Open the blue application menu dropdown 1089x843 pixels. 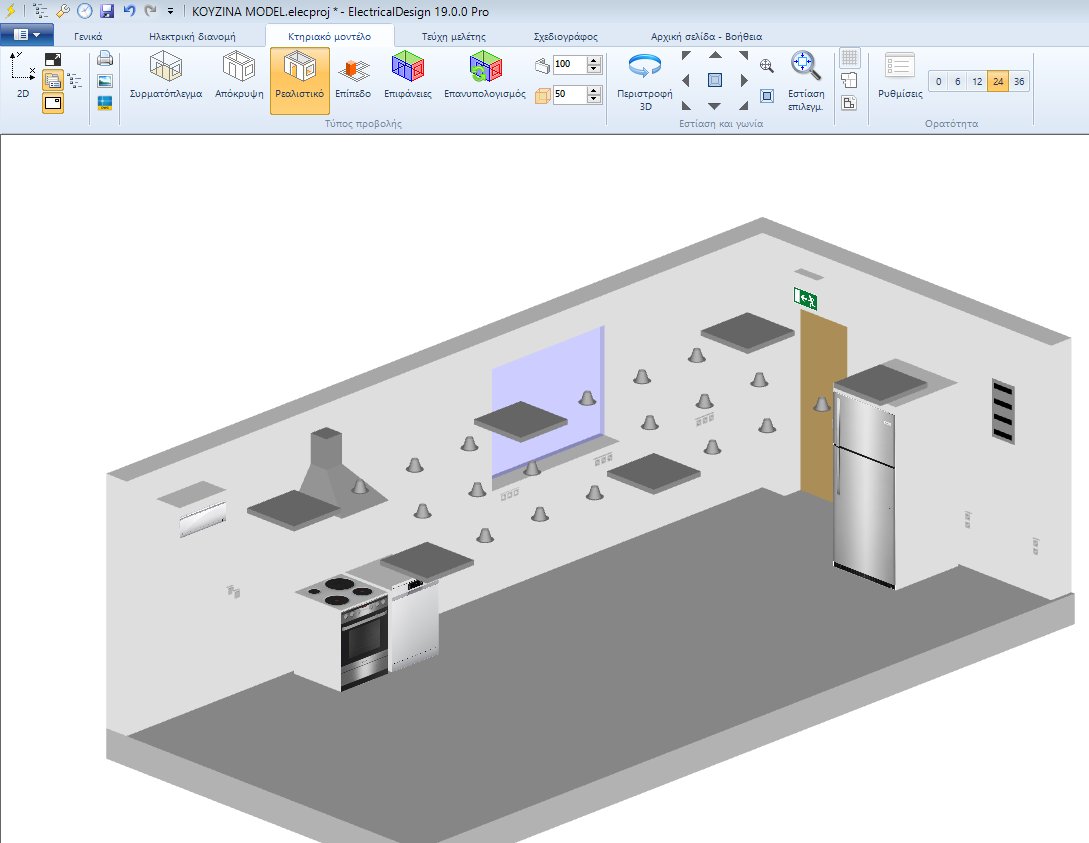point(27,35)
